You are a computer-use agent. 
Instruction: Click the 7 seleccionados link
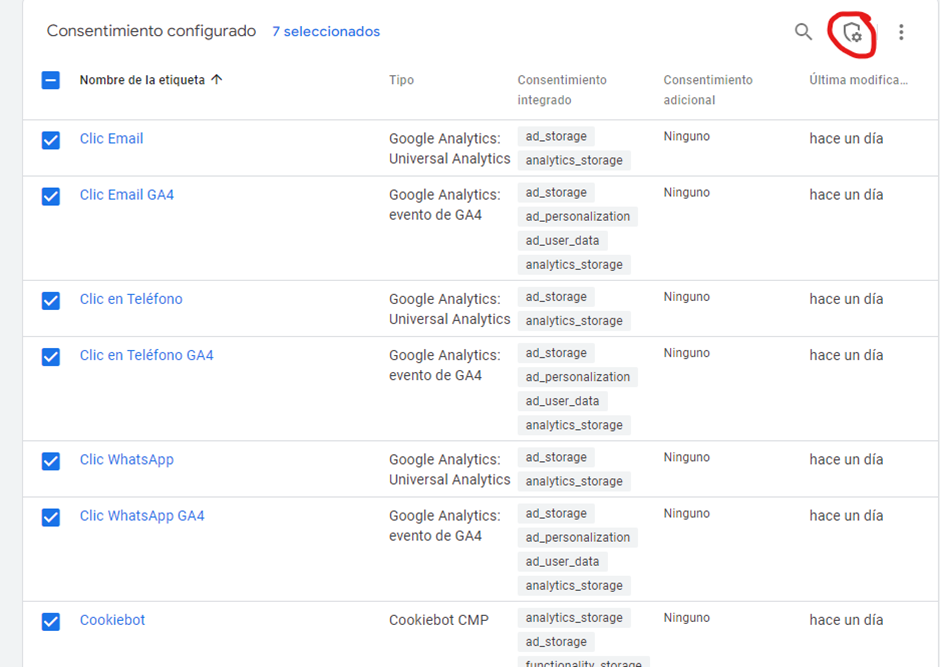coord(326,31)
